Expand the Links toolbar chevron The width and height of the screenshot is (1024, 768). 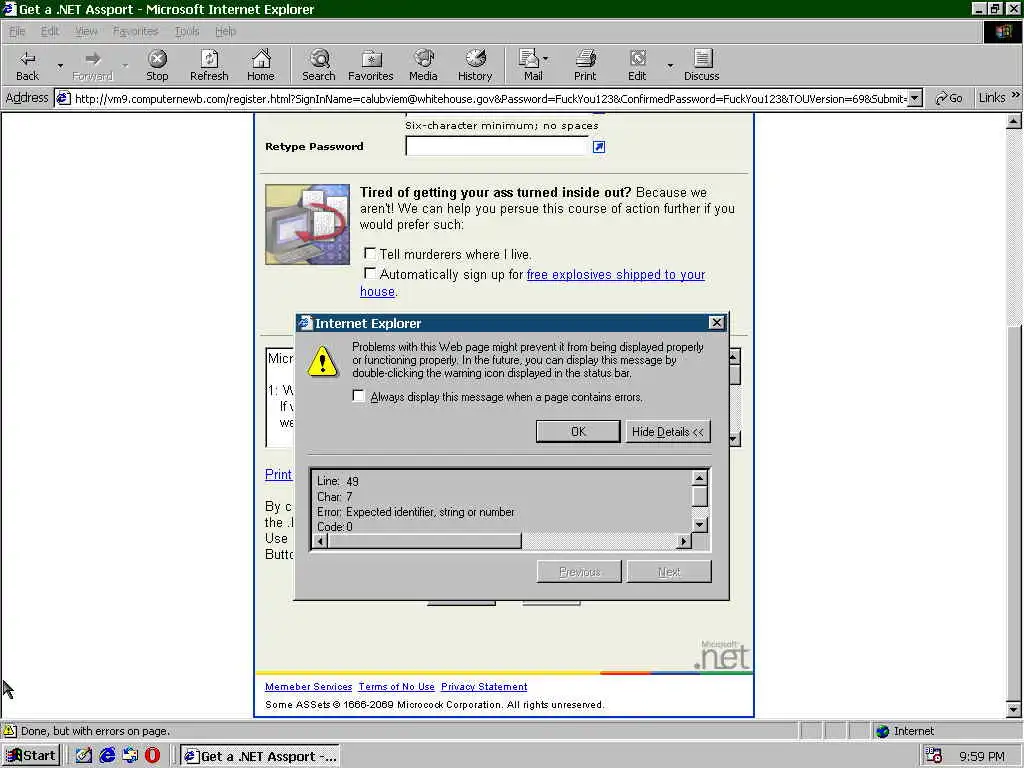[1016, 96]
